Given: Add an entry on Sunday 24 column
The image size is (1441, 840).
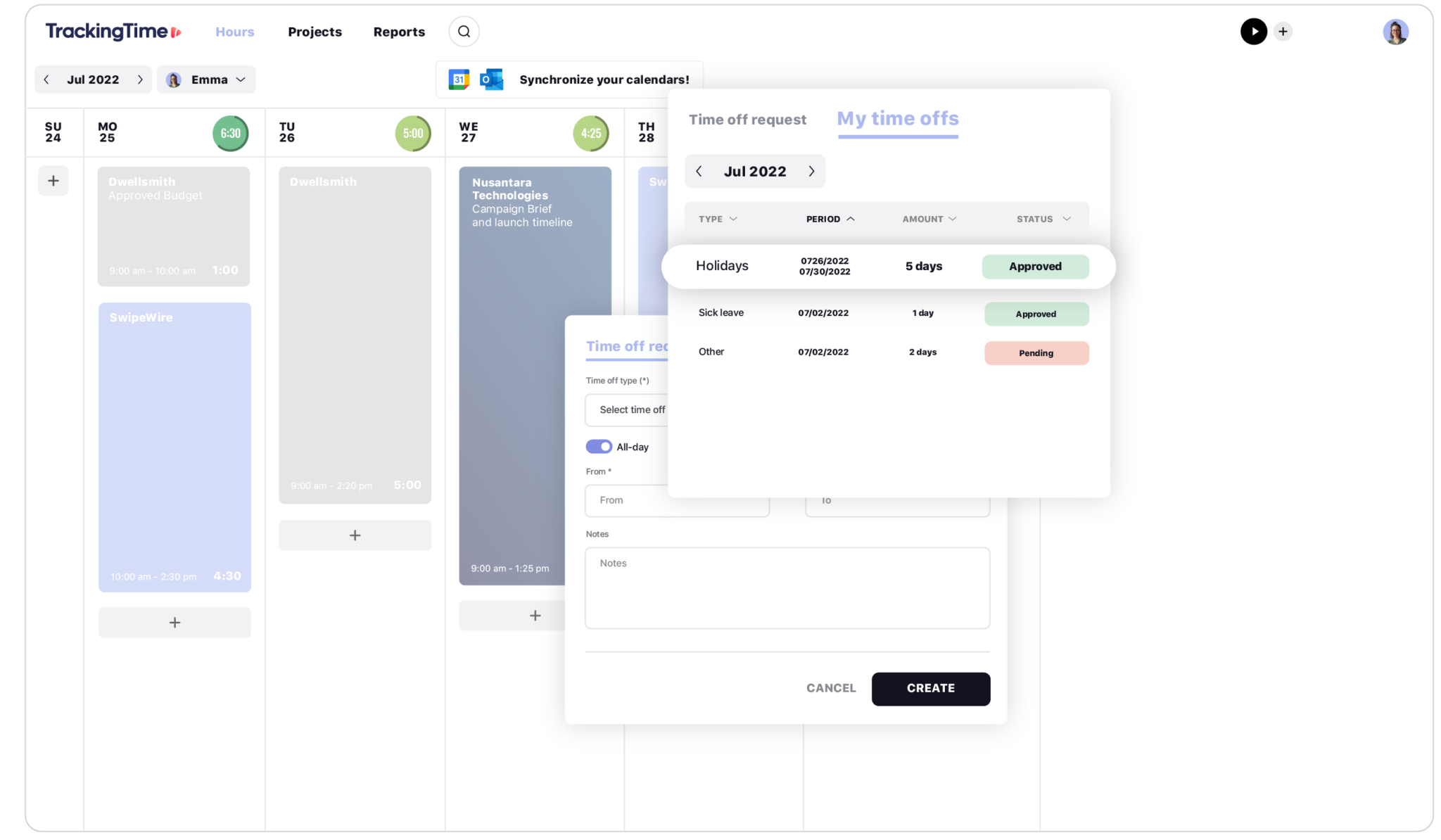Looking at the screenshot, I should pos(53,180).
